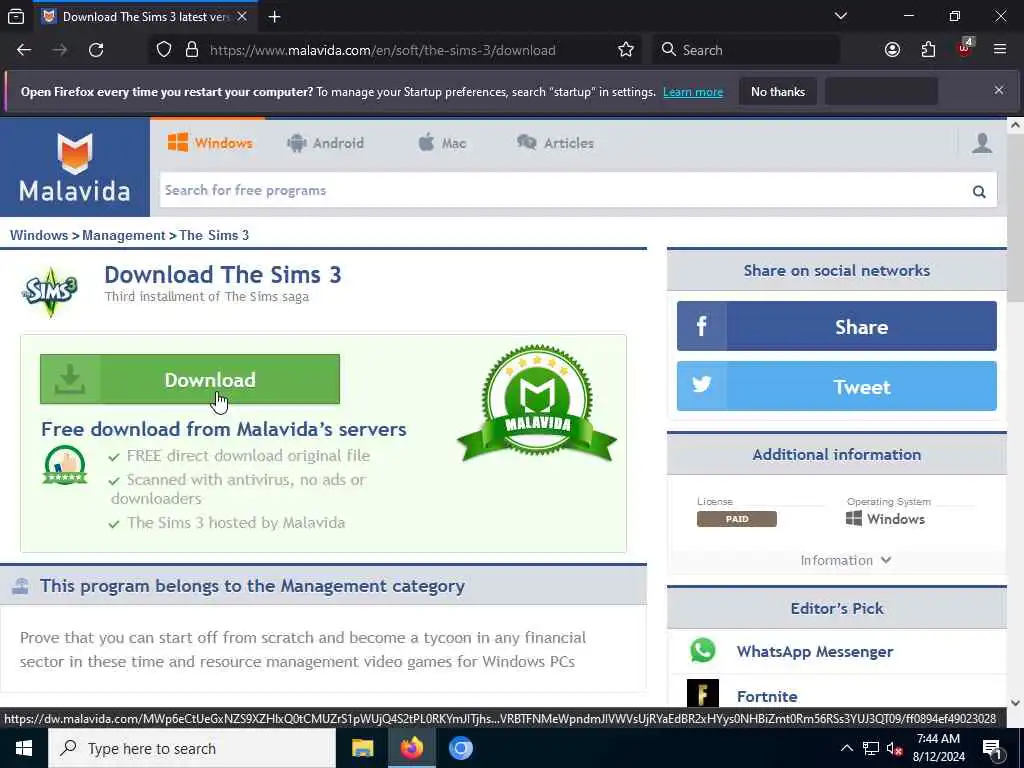Screen dimensions: 1024x768
Task: Open the Windows section tab
Action: click(x=210, y=143)
